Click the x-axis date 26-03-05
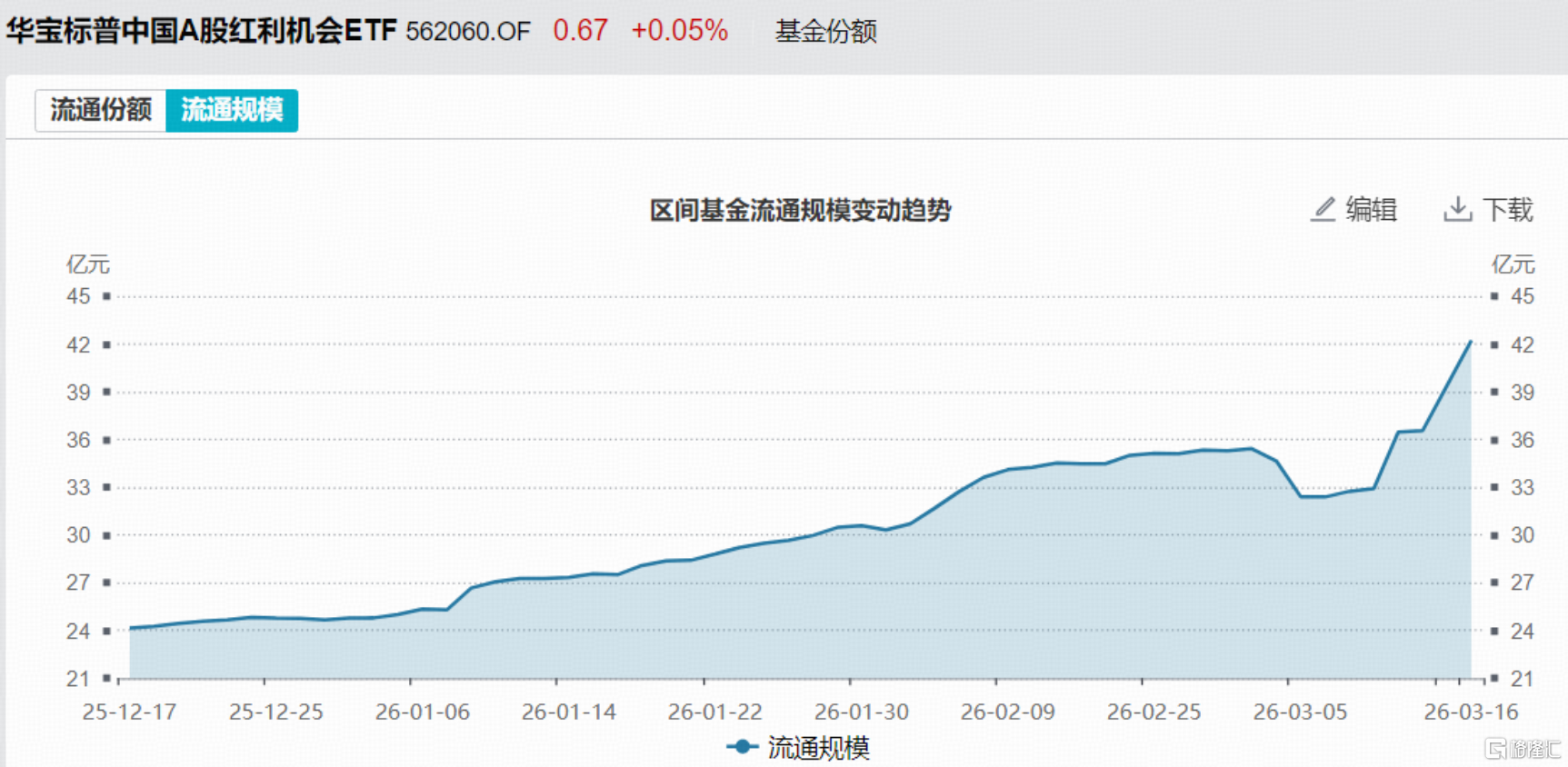 tap(1301, 712)
